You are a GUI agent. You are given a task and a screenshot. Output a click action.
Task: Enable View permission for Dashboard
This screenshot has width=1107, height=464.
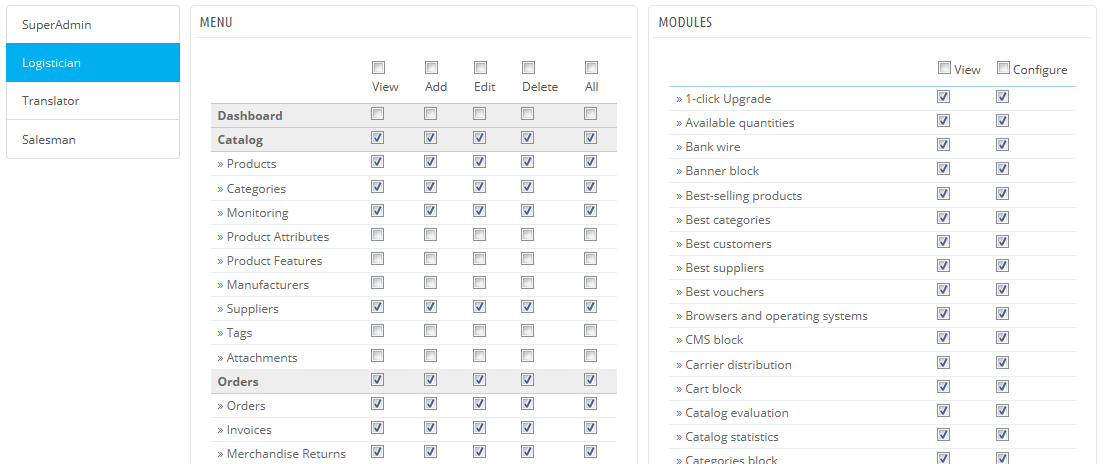click(x=378, y=114)
